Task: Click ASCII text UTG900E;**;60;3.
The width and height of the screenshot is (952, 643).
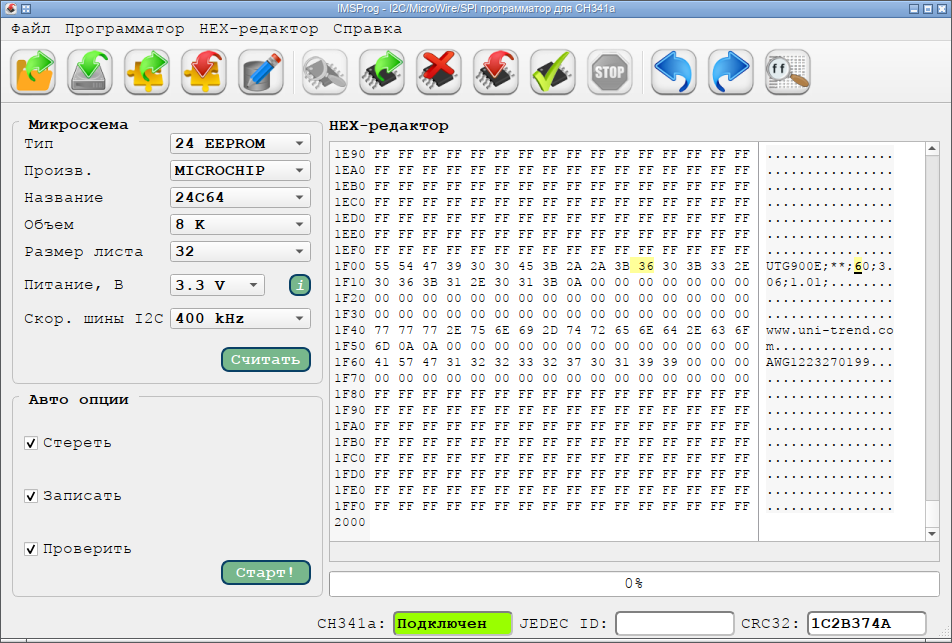Action: pyautogui.click(x=829, y=266)
